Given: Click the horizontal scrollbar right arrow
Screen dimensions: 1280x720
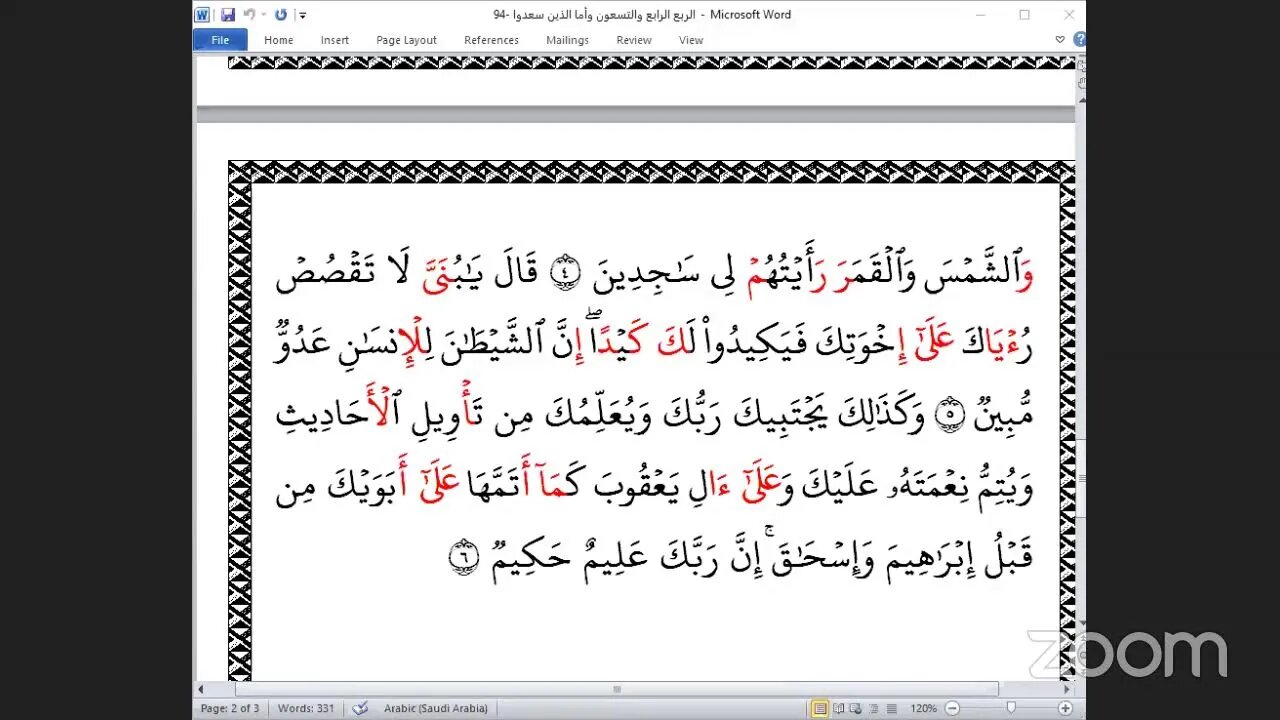Looking at the screenshot, I should (x=1068, y=689).
